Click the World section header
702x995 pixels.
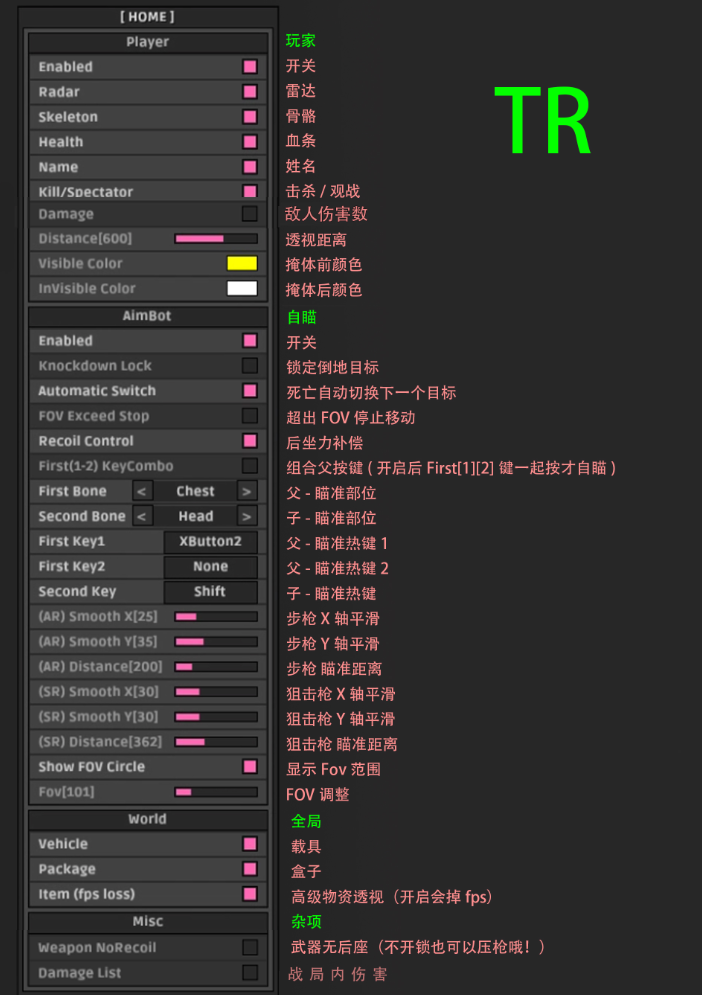pos(147,819)
